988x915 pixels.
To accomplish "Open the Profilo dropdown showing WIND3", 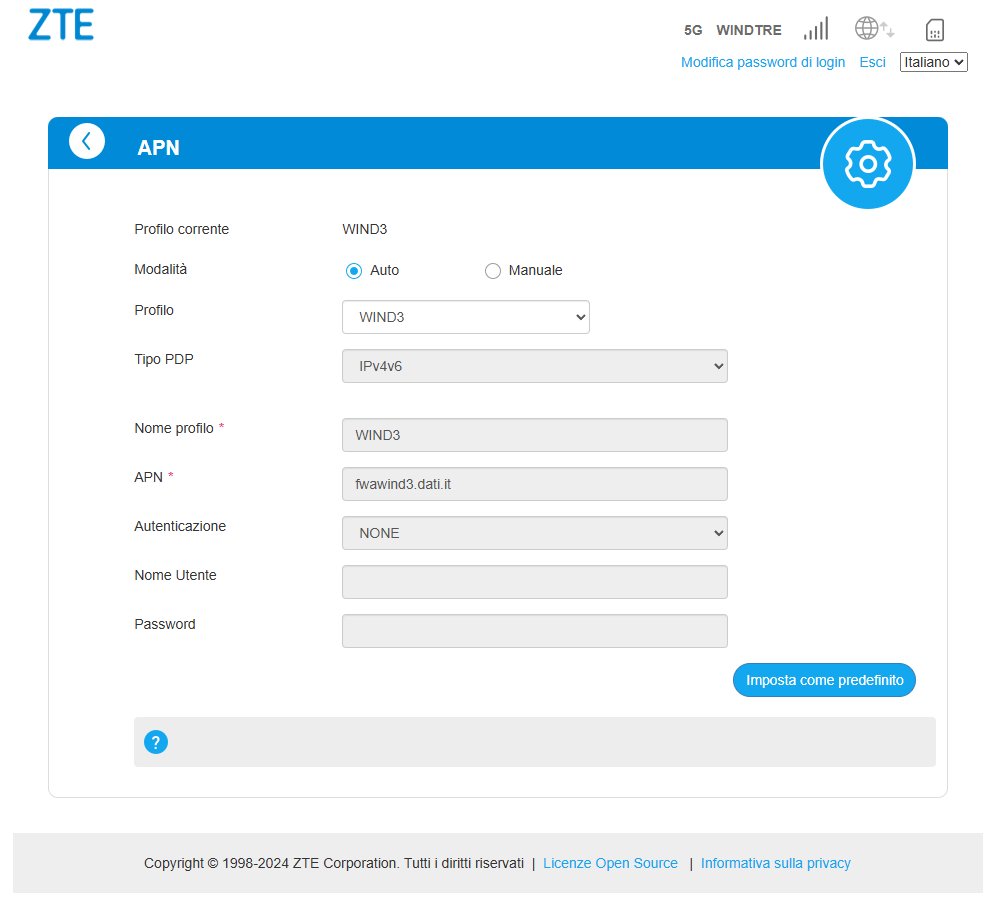I will click(465, 317).
